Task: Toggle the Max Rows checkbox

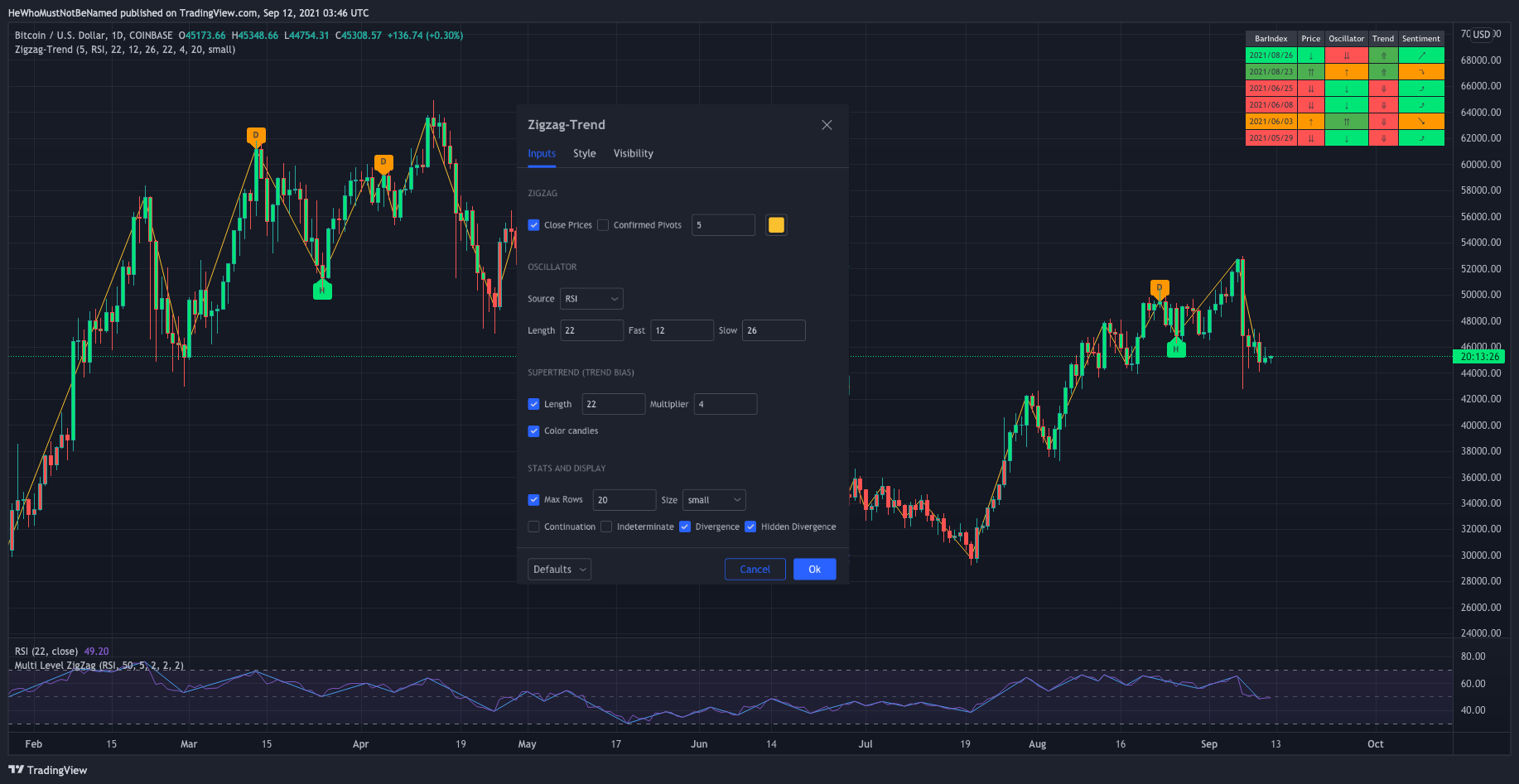Action: click(534, 500)
